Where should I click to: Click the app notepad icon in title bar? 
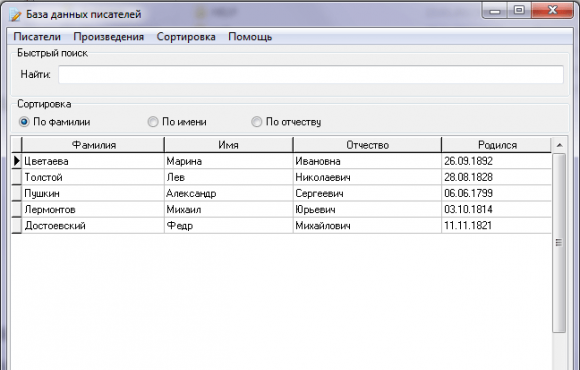coord(16,14)
